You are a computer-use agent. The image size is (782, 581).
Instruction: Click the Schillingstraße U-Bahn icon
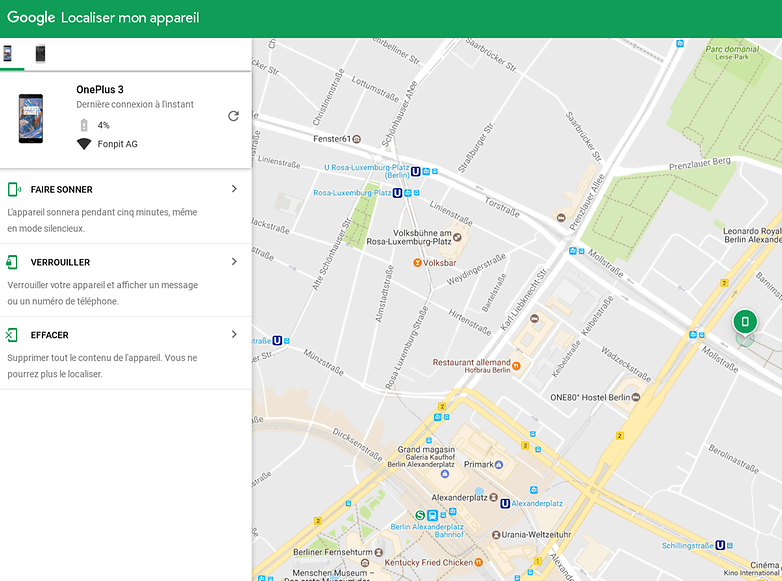pos(720,546)
